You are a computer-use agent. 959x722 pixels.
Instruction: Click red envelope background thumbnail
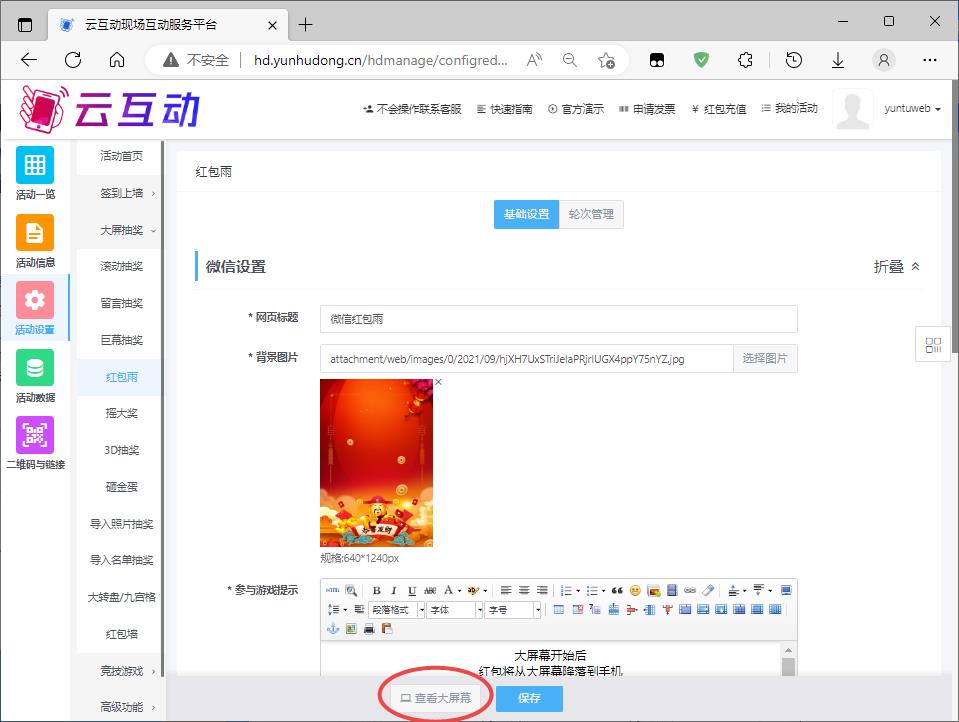pos(376,463)
